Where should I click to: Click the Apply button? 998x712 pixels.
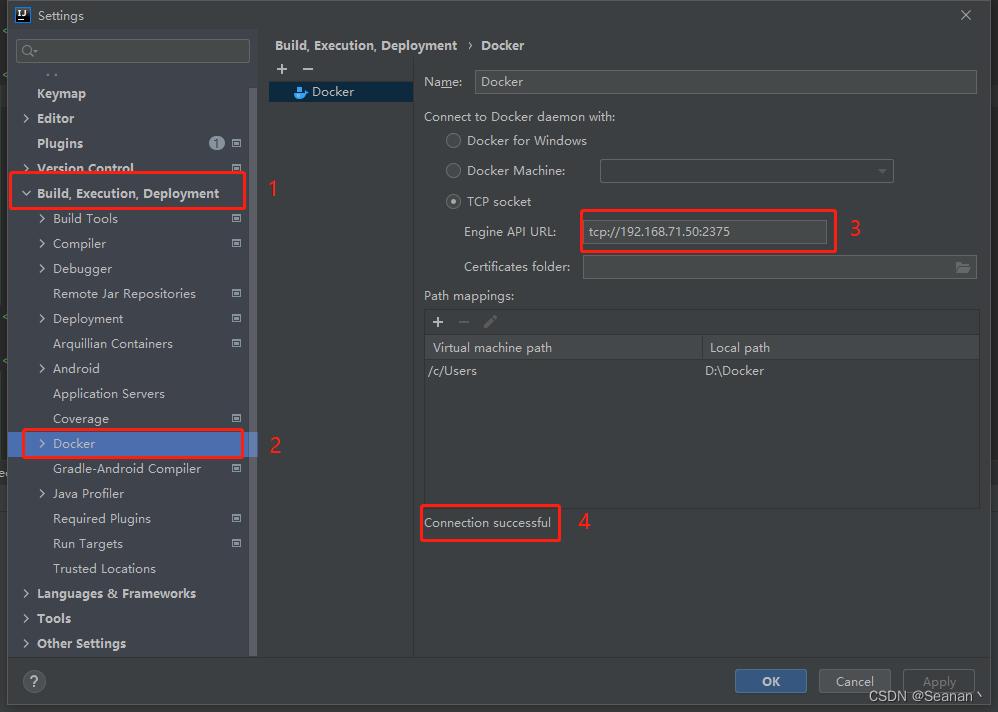pyautogui.click(x=939, y=681)
